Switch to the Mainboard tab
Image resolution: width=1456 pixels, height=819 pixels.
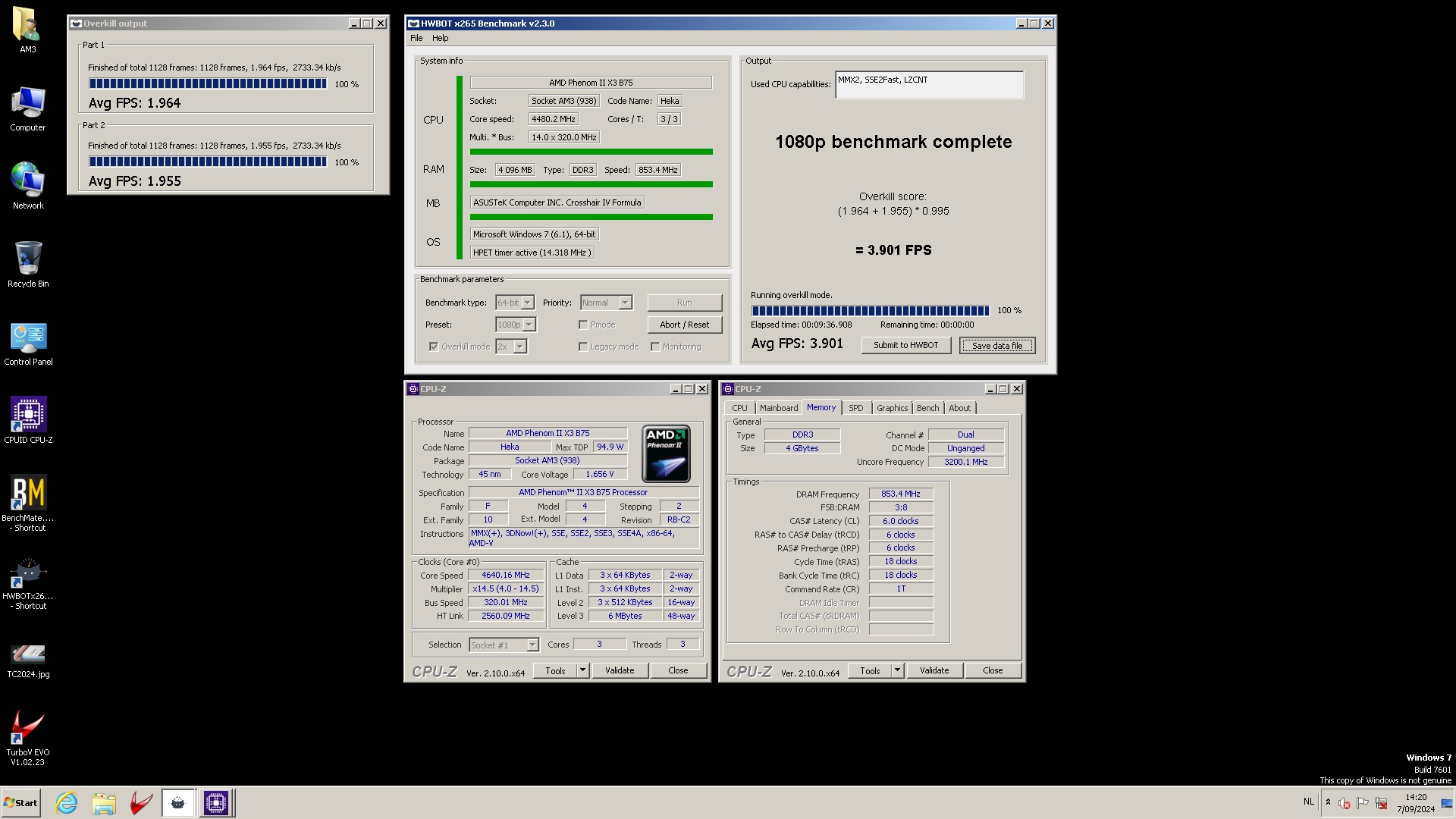click(x=779, y=408)
